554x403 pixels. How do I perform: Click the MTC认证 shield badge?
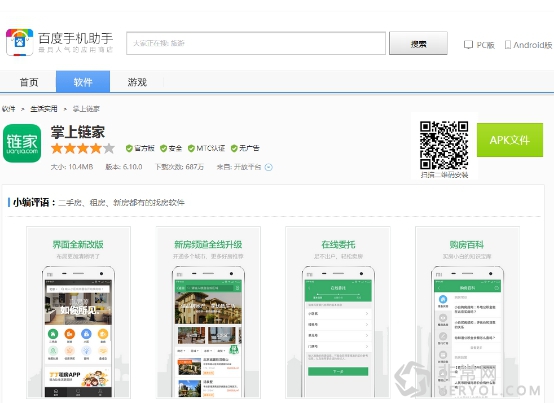[206, 148]
